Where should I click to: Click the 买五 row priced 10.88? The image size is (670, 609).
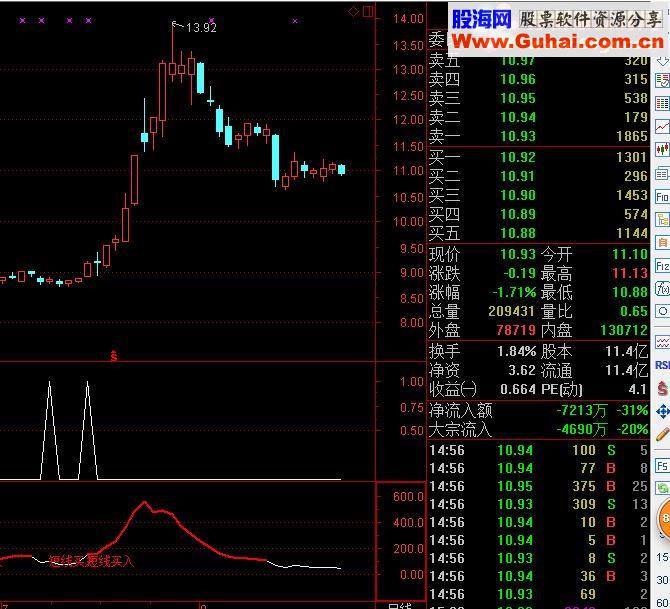pyautogui.click(x=538, y=233)
